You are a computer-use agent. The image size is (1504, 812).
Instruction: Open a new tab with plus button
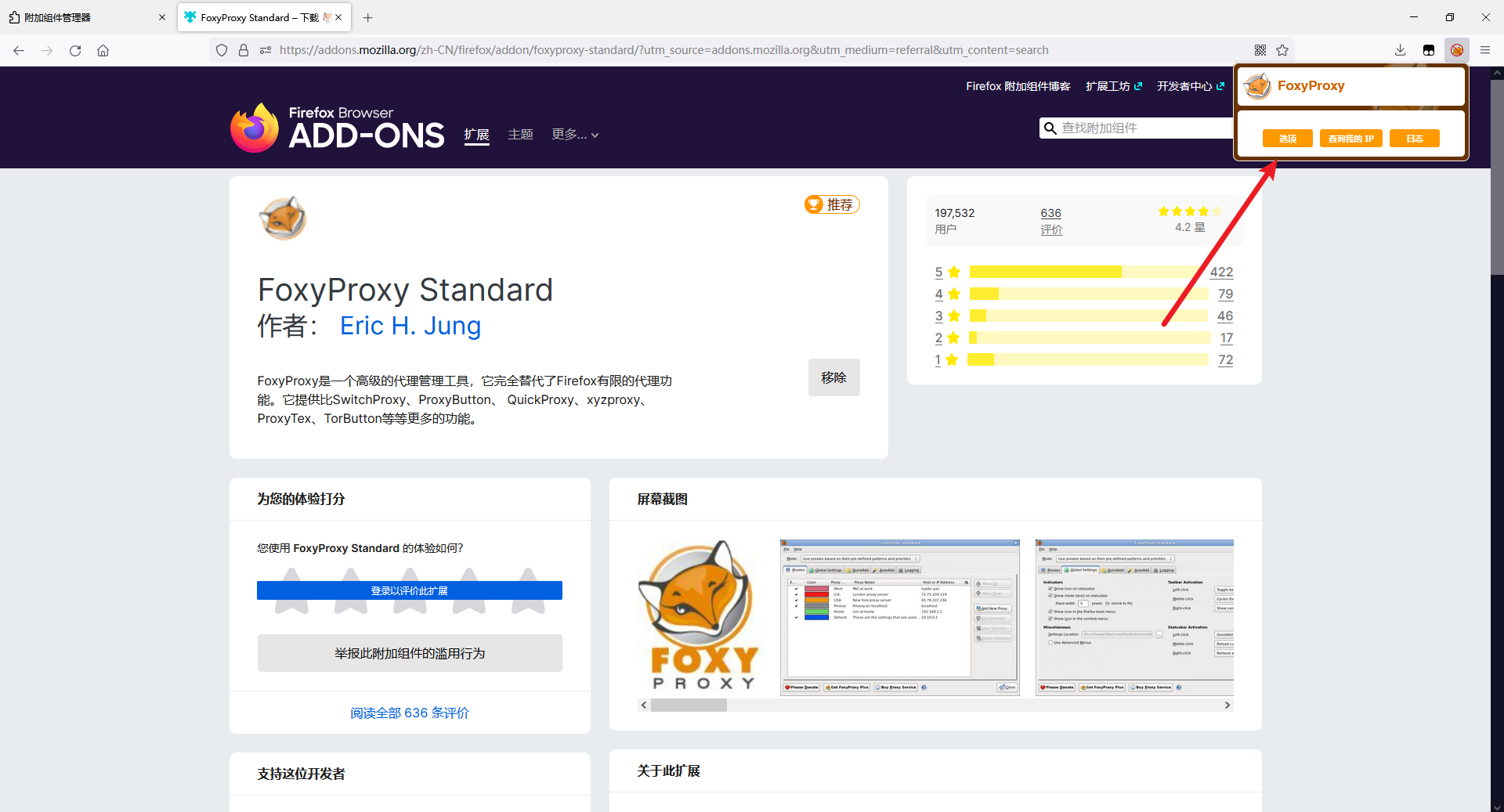(368, 17)
